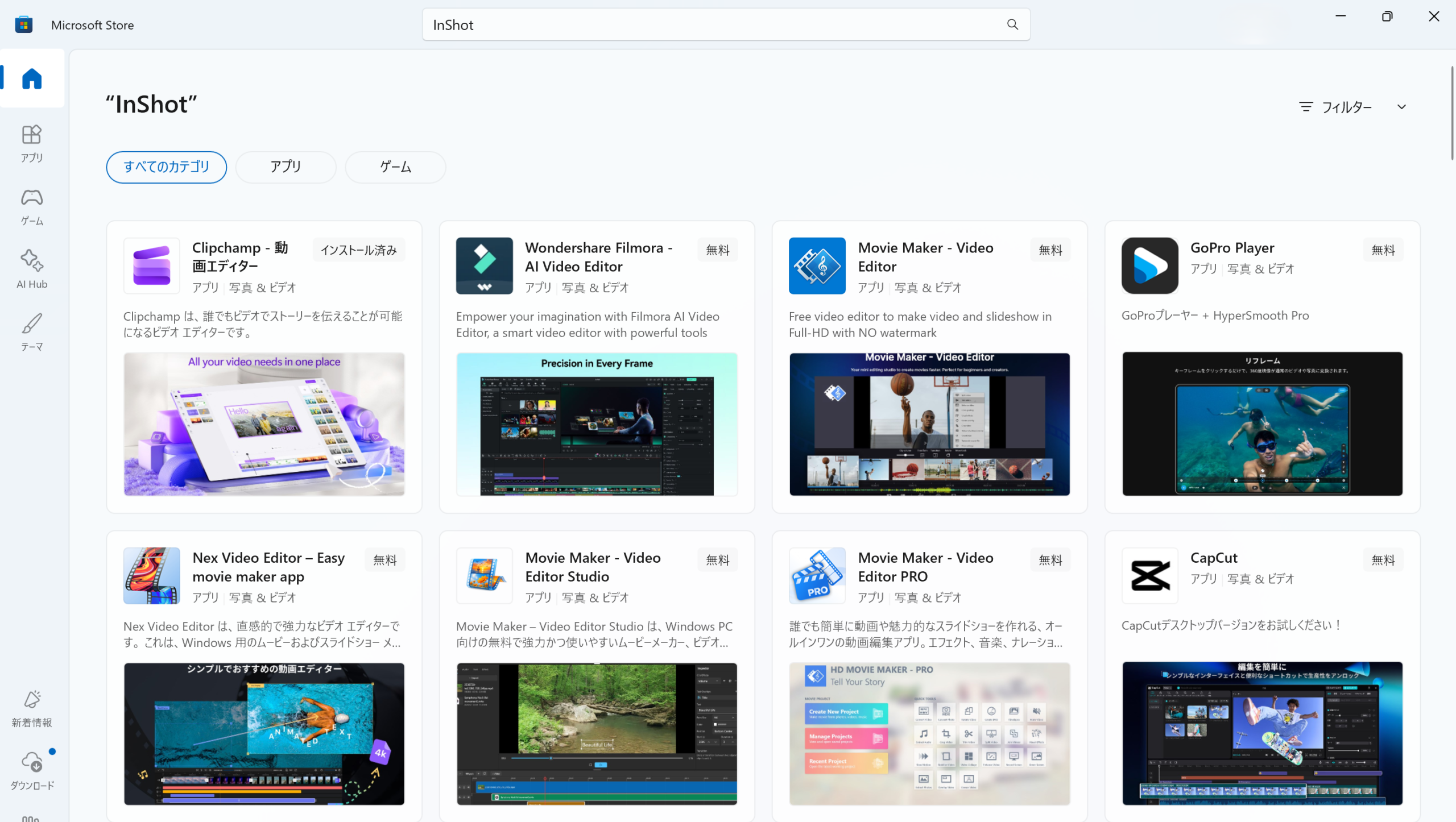
Task: Click the GoPro Player app icon
Action: (1149, 265)
